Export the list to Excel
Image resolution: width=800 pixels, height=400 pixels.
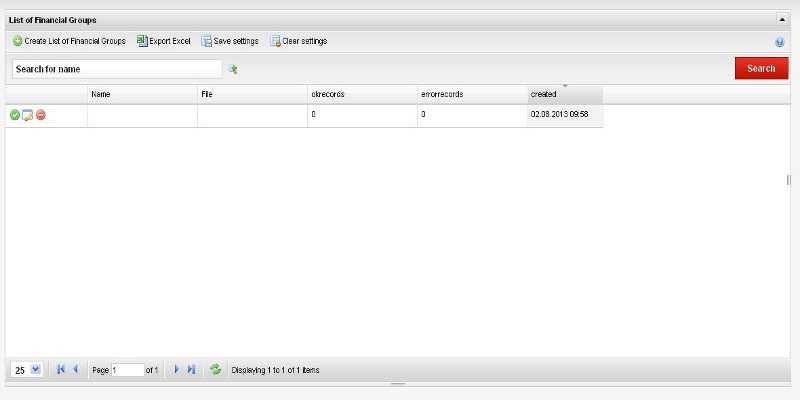[x=164, y=41]
